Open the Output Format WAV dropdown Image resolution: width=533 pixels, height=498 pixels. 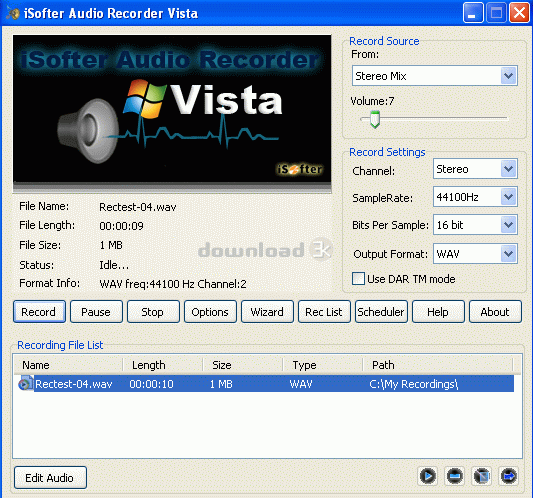pos(475,254)
